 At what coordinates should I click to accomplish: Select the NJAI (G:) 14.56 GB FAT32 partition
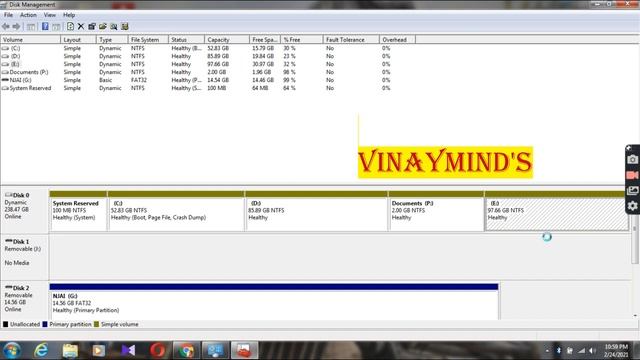click(x=274, y=302)
